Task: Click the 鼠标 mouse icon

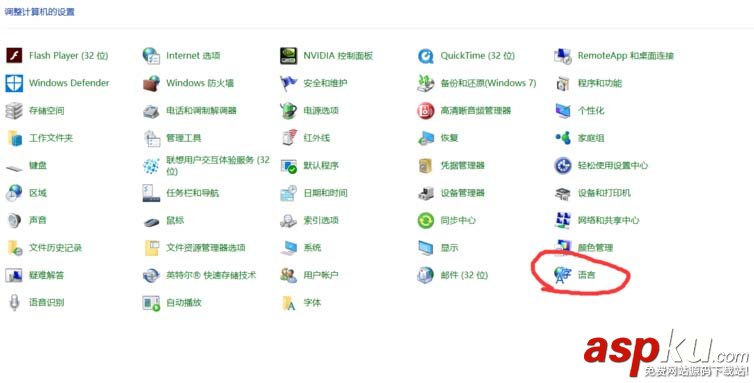Action: point(151,222)
